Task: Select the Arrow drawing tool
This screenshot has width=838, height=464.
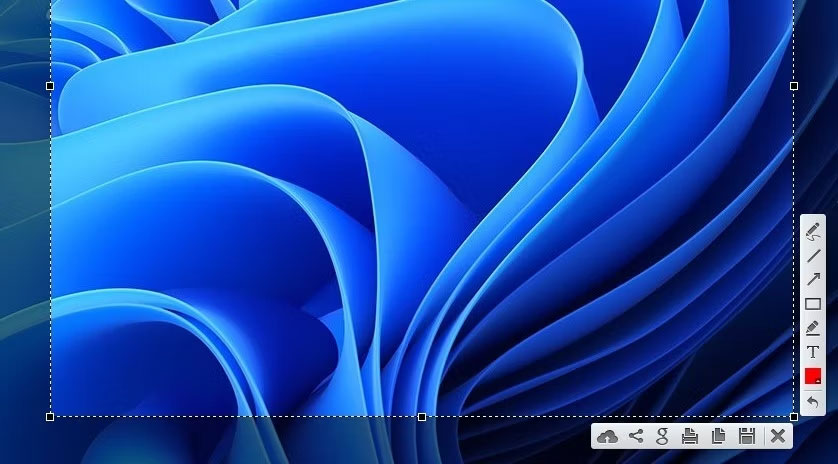Action: tap(813, 280)
